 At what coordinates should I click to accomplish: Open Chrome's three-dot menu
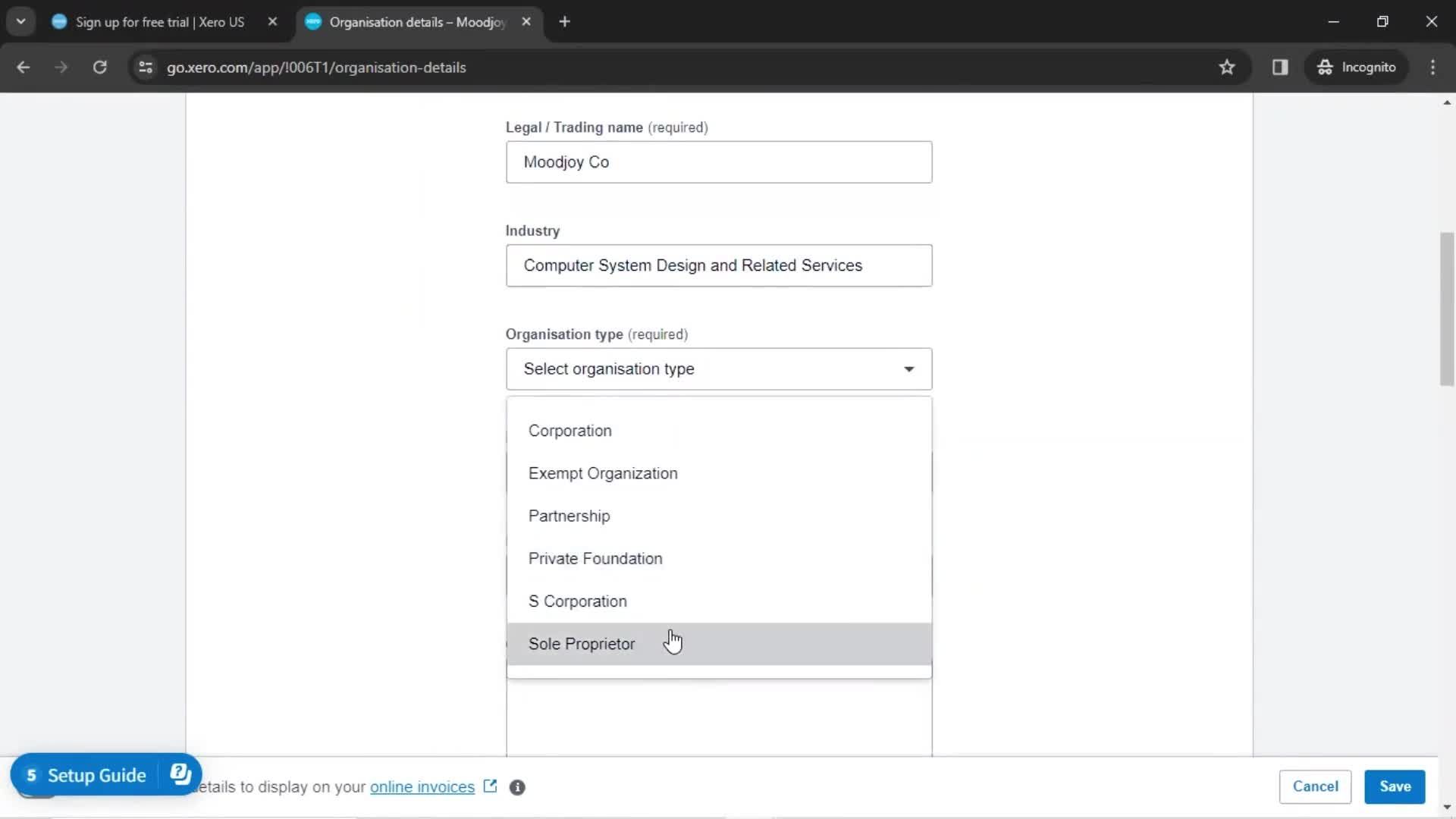[x=1432, y=67]
